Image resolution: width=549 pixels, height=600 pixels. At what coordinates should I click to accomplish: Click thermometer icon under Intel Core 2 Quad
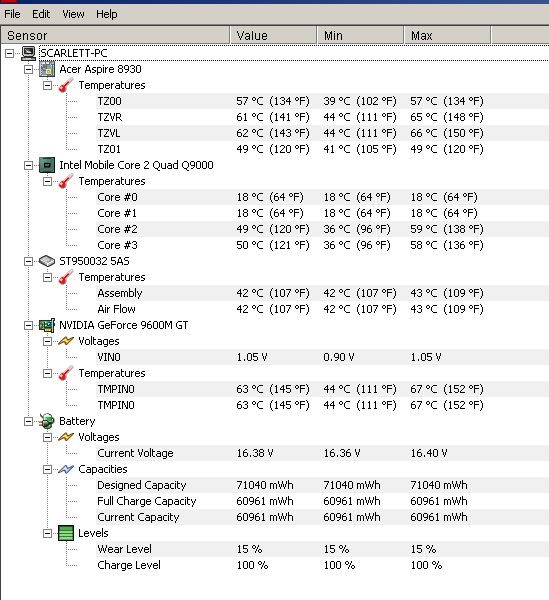pos(66,181)
